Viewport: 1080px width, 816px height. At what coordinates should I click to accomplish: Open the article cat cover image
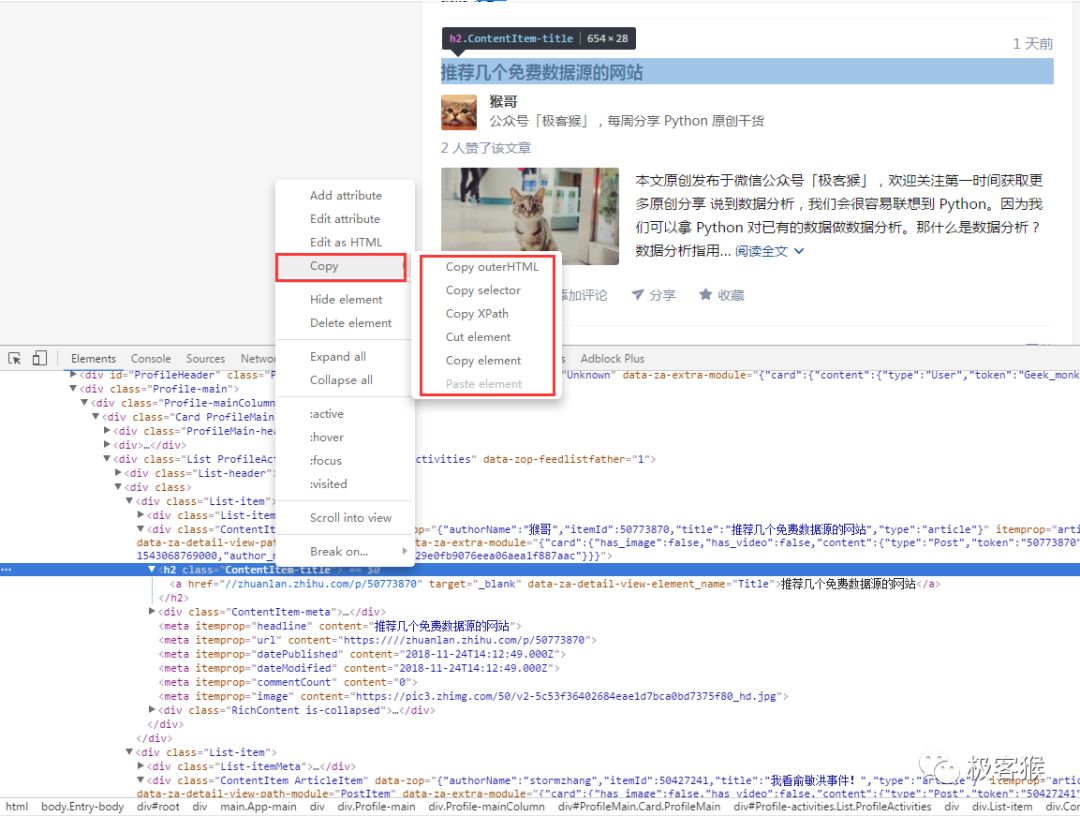530,216
